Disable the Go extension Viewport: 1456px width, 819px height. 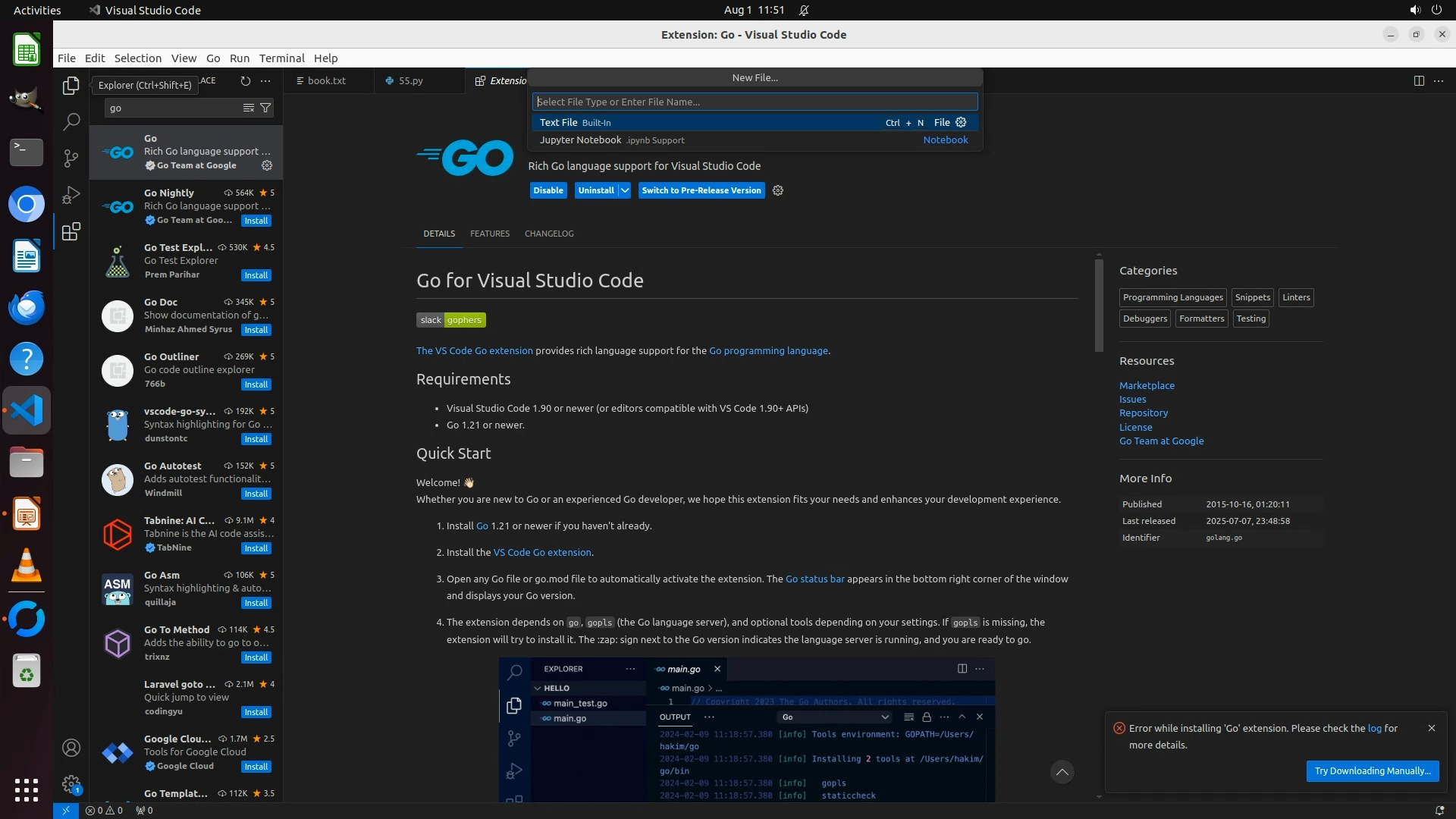point(548,190)
